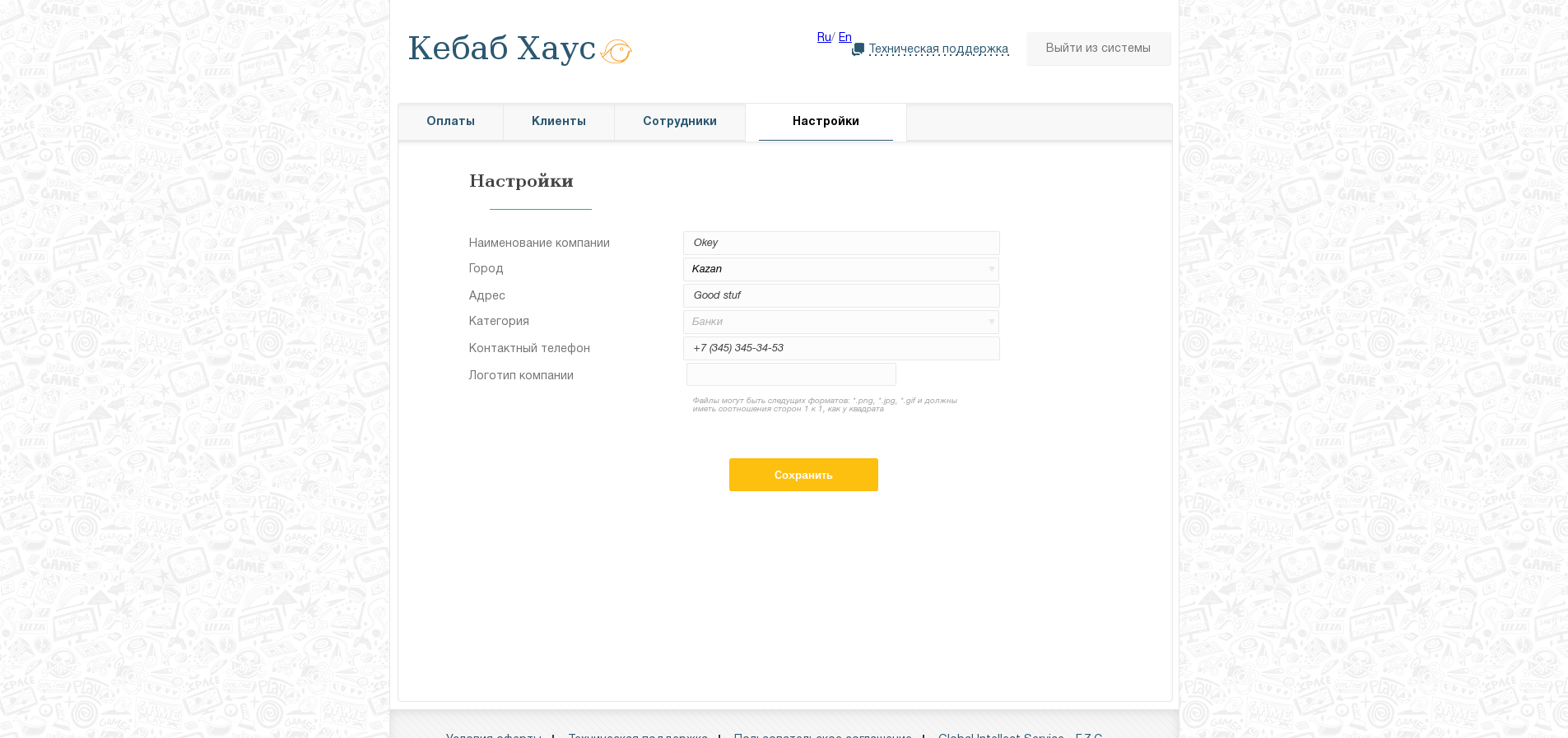Save settings with the Сохранить button
This screenshot has height=738, width=1568.
(803, 475)
